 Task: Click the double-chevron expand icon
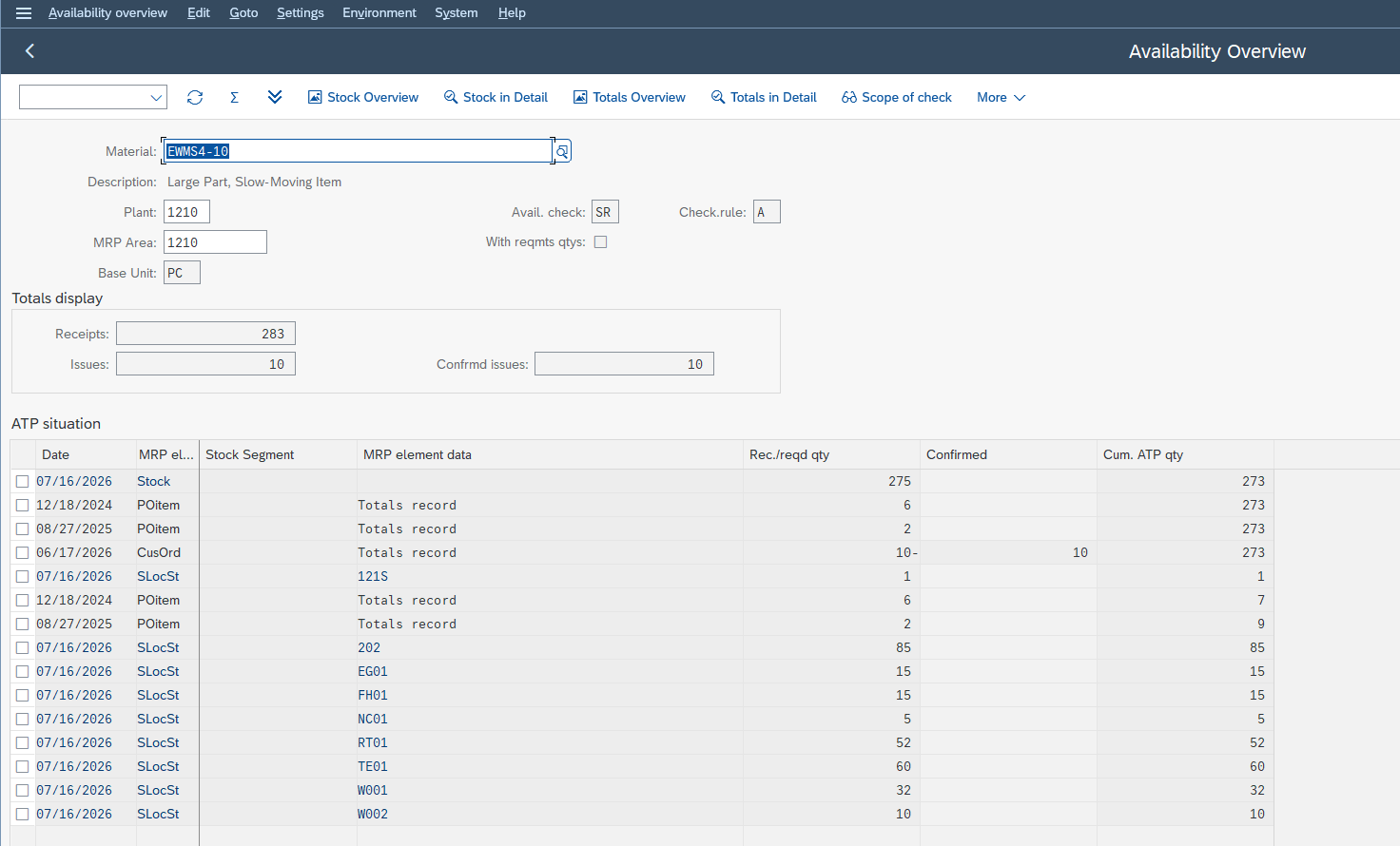pyautogui.click(x=275, y=97)
